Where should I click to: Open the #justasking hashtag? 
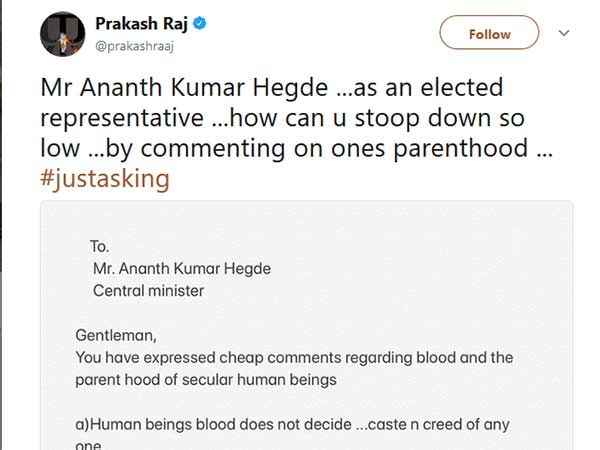[104, 179]
